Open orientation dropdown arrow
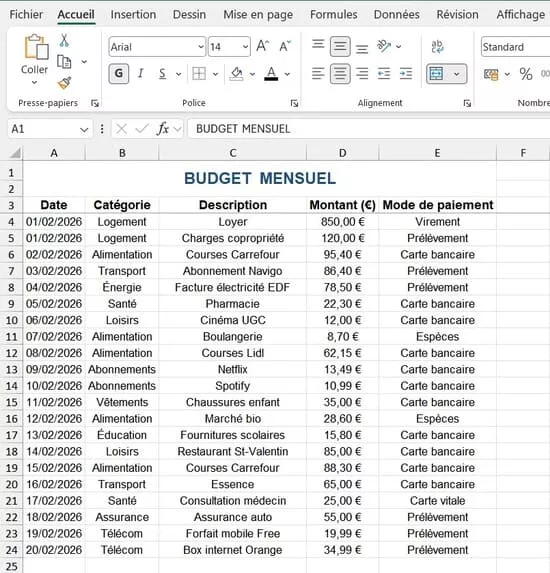550x573 pixels. 399,46
